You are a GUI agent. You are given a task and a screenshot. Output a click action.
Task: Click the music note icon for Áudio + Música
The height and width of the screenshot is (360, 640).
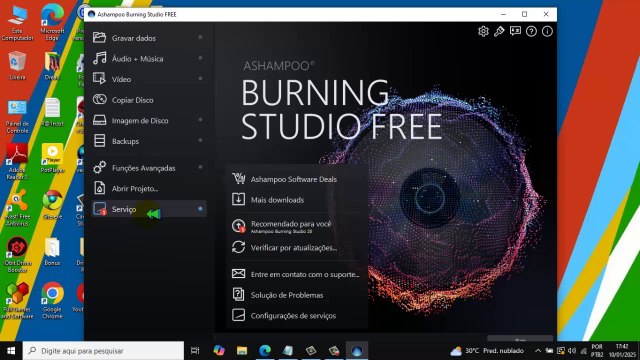point(99,58)
